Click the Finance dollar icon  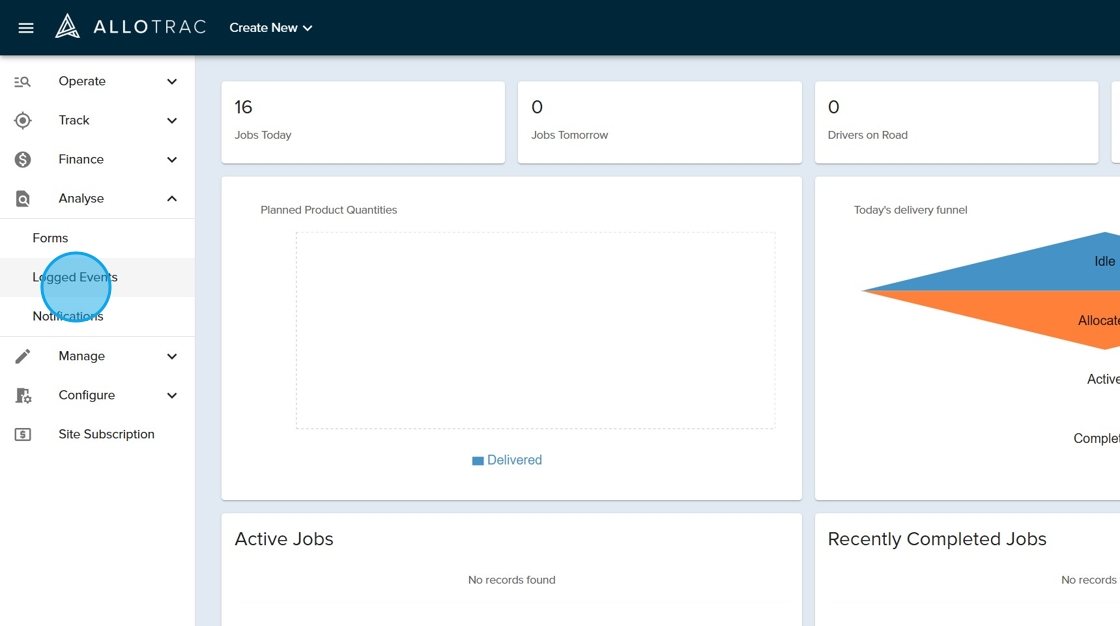[x=22, y=160]
